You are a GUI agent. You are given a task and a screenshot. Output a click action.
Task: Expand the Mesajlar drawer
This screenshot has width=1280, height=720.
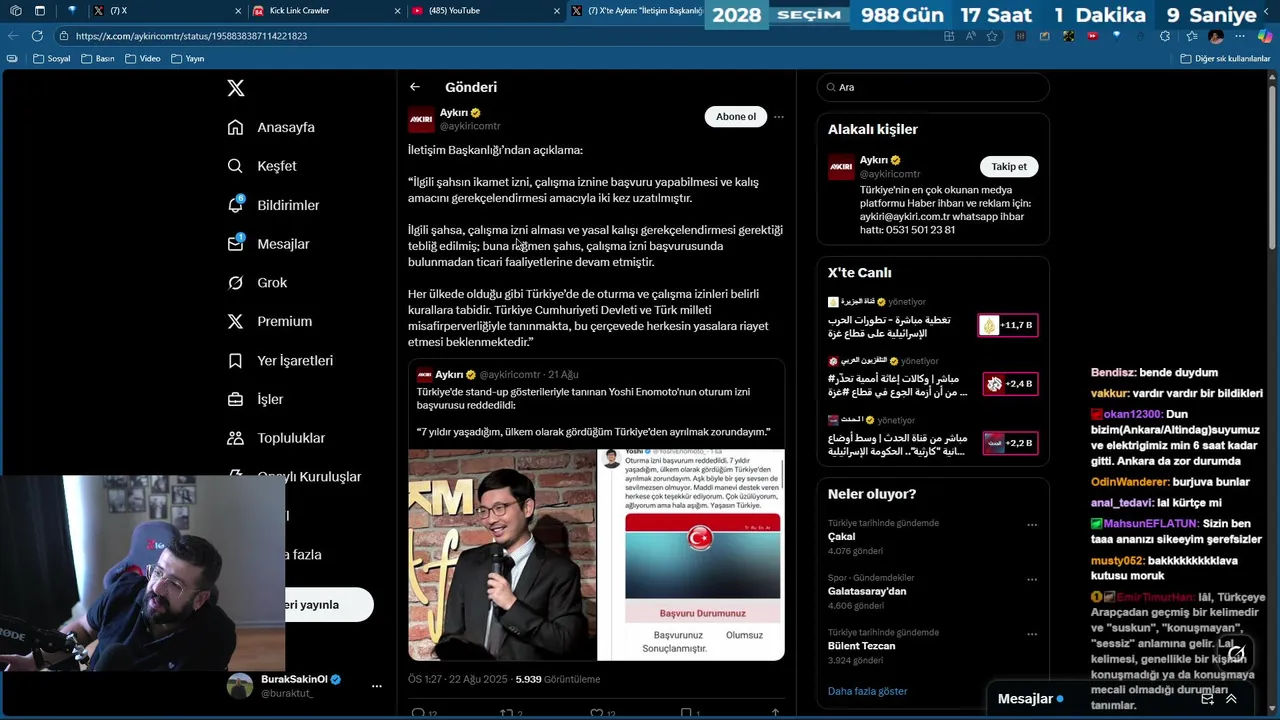coord(1231,699)
